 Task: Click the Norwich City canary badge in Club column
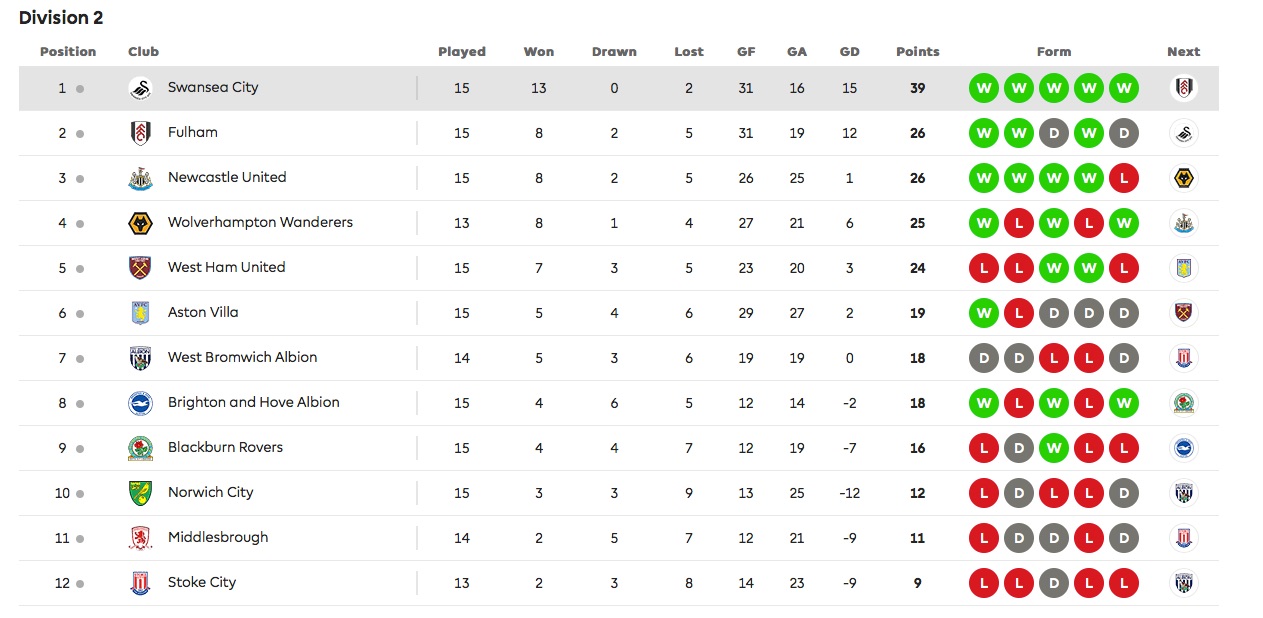[x=140, y=494]
